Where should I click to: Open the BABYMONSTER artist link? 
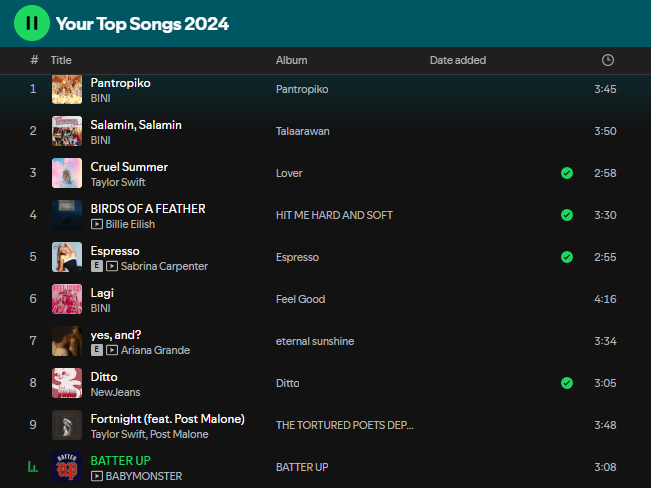pyautogui.click(x=144, y=476)
